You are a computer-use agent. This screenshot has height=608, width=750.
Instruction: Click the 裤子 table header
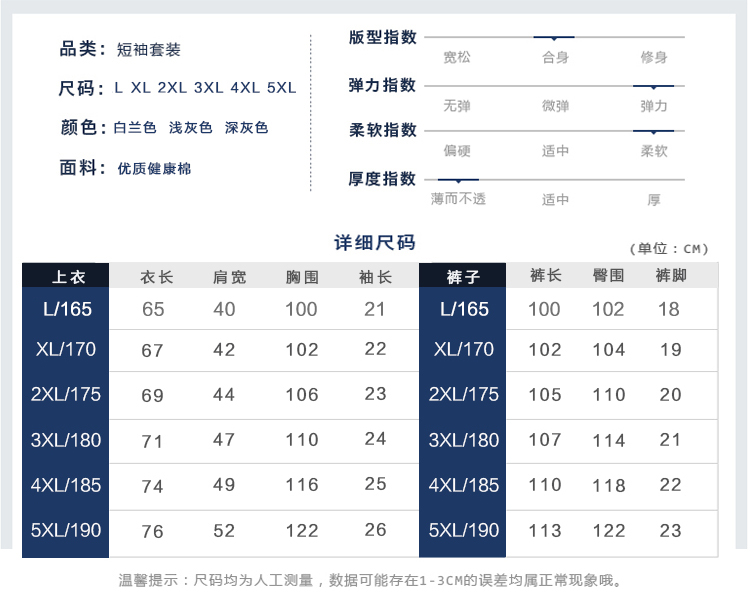pos(463,276)
